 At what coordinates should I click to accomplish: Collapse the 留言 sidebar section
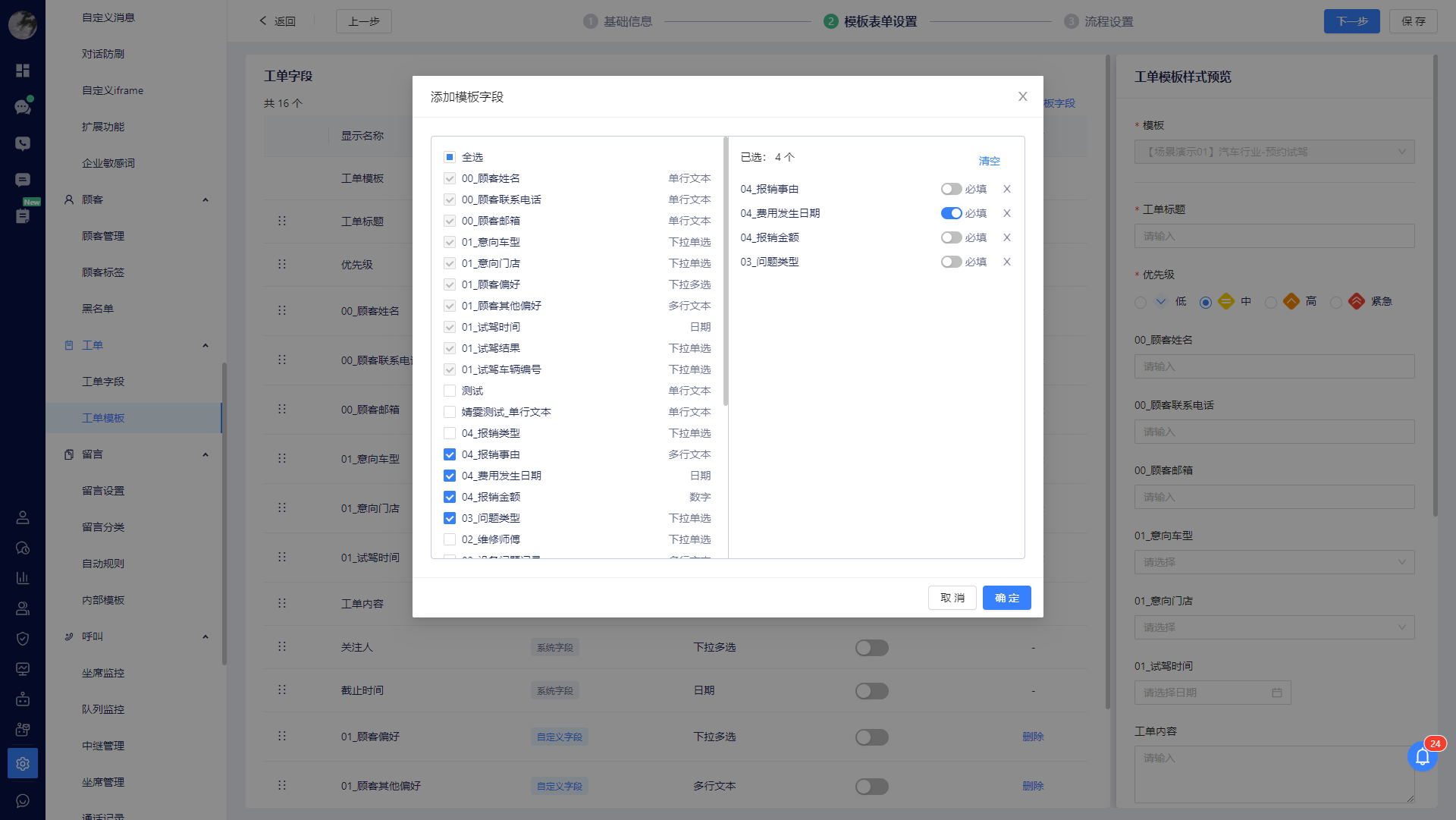click(206, 454)
